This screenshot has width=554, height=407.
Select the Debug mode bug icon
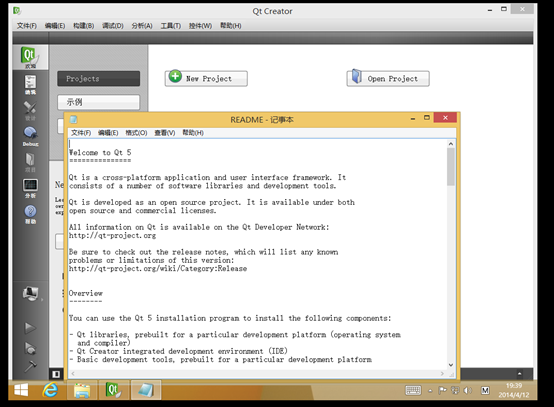(30, 136)
